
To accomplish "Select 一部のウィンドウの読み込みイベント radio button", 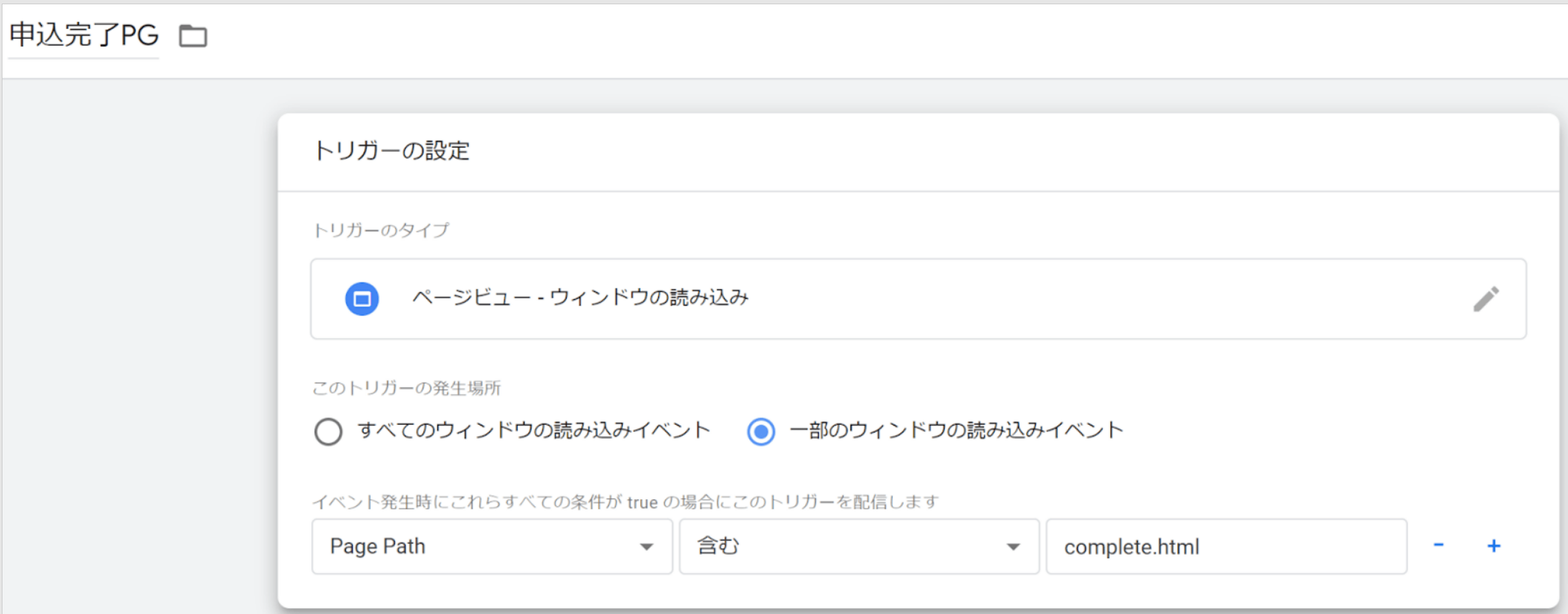I will (761, 431).
